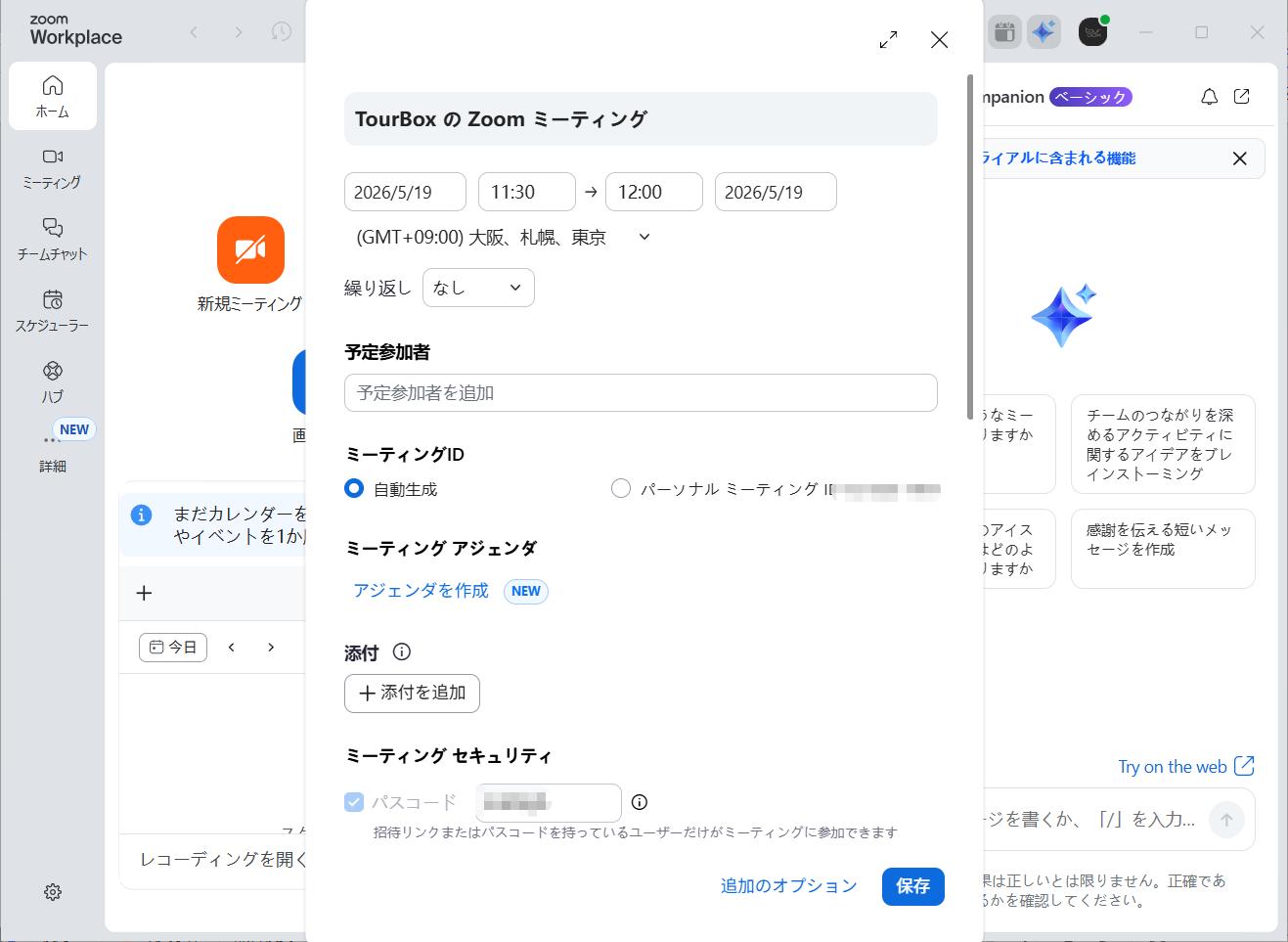This screenshot has width=1288, height=942.
Task: Edit the meeting title field
Action: coord(641,119)
